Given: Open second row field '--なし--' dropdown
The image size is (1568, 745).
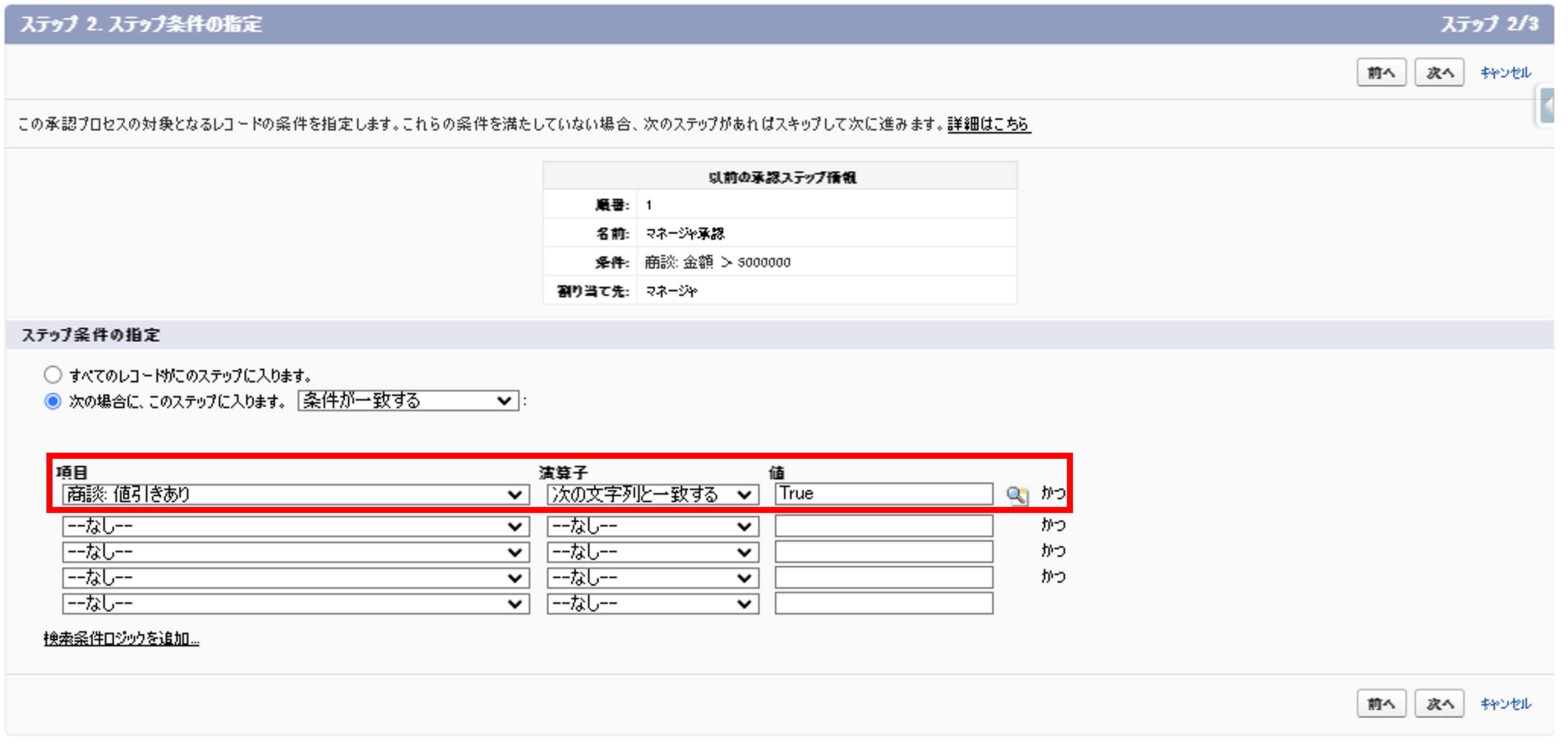Looking at the screenshot, I should (295, 526).
